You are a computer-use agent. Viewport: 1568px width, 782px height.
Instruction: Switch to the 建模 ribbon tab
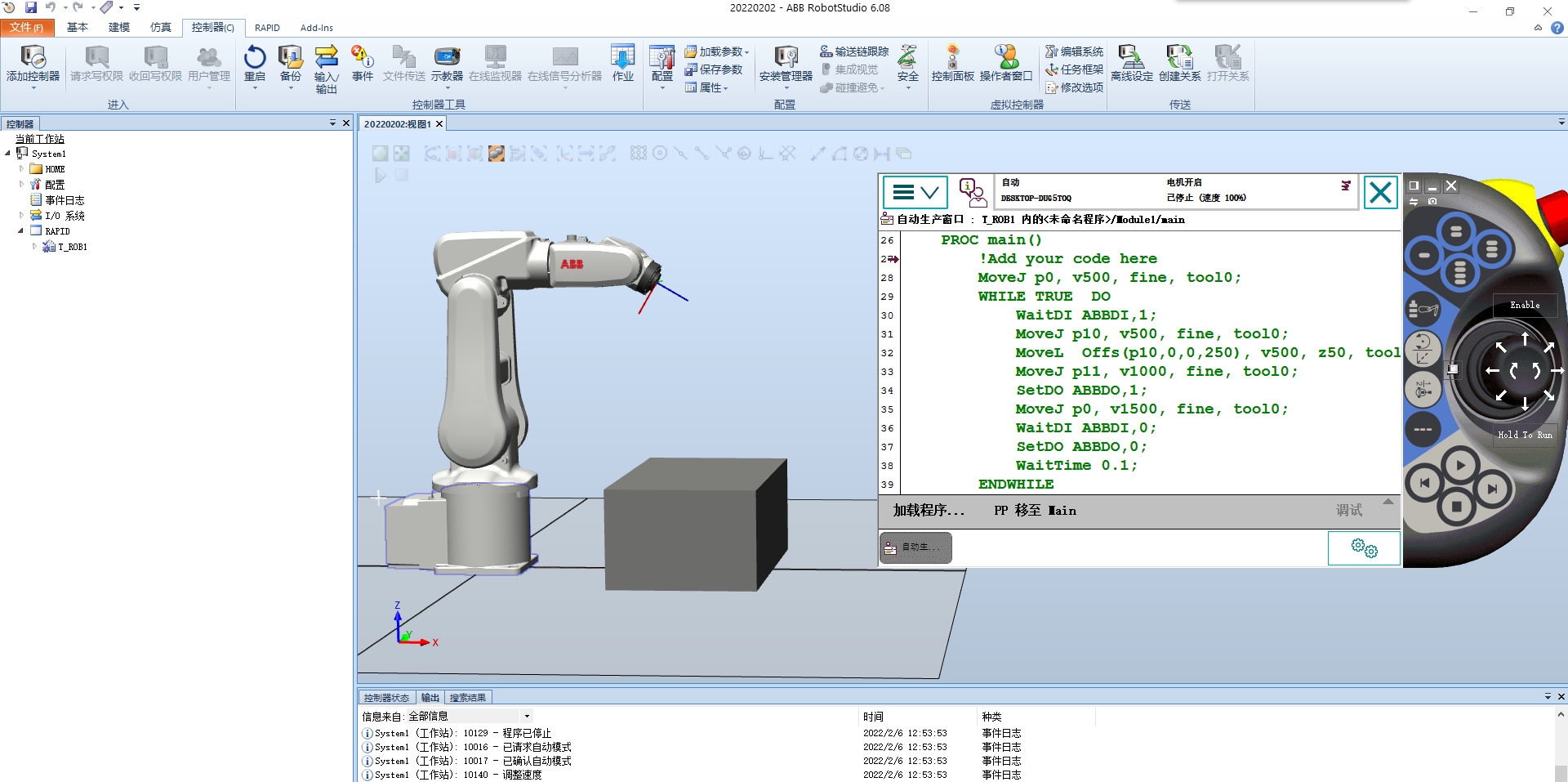coord(119,27)
